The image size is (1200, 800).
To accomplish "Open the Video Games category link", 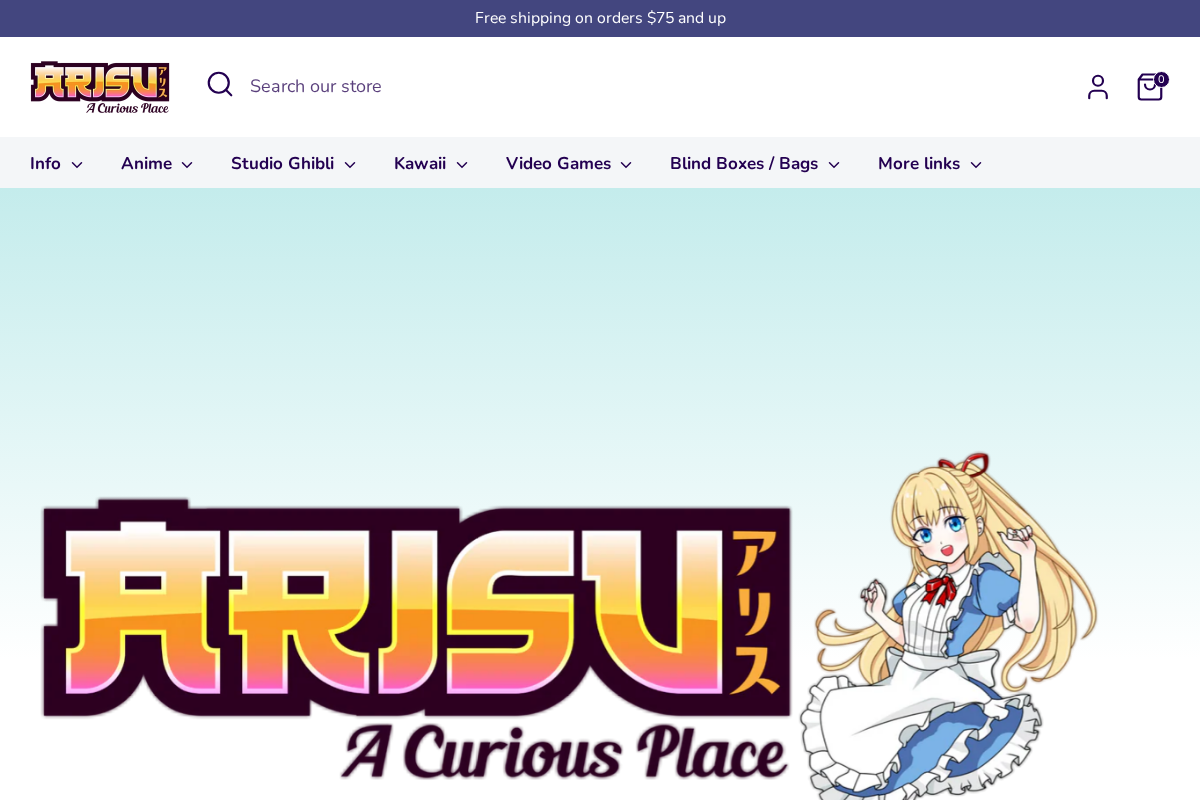I will click(x=558, y=163).
